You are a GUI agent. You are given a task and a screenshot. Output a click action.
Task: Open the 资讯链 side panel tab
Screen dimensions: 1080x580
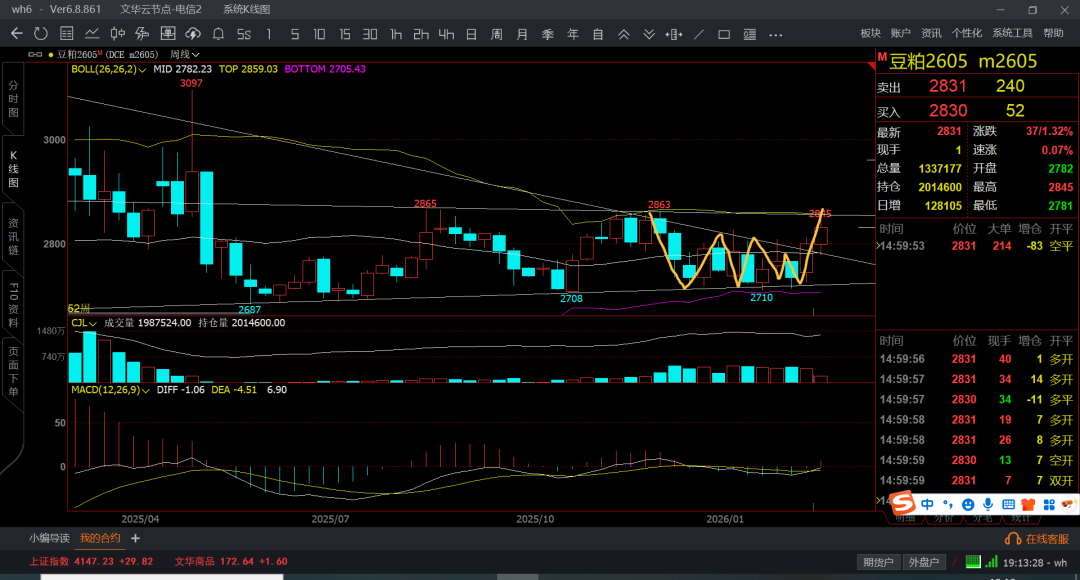pos(13,238)
